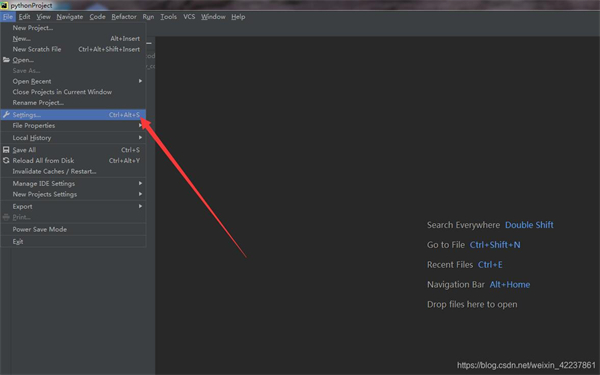Image resolution: width=600 pixels, height=375 pixels.
Task: Expand the Open Recent submenu arrow
Action: 140,81
